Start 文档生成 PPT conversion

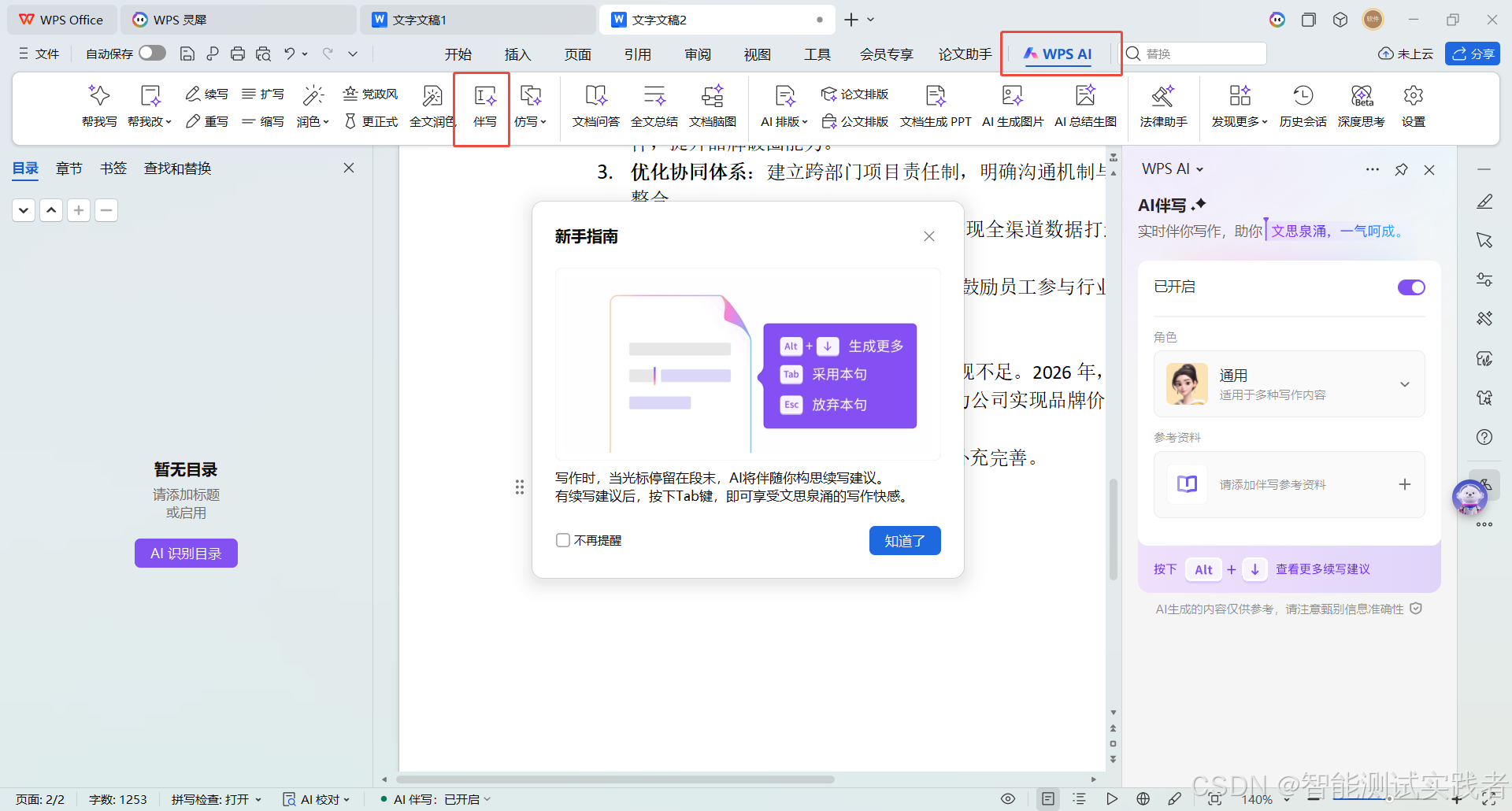click(936, 106)
